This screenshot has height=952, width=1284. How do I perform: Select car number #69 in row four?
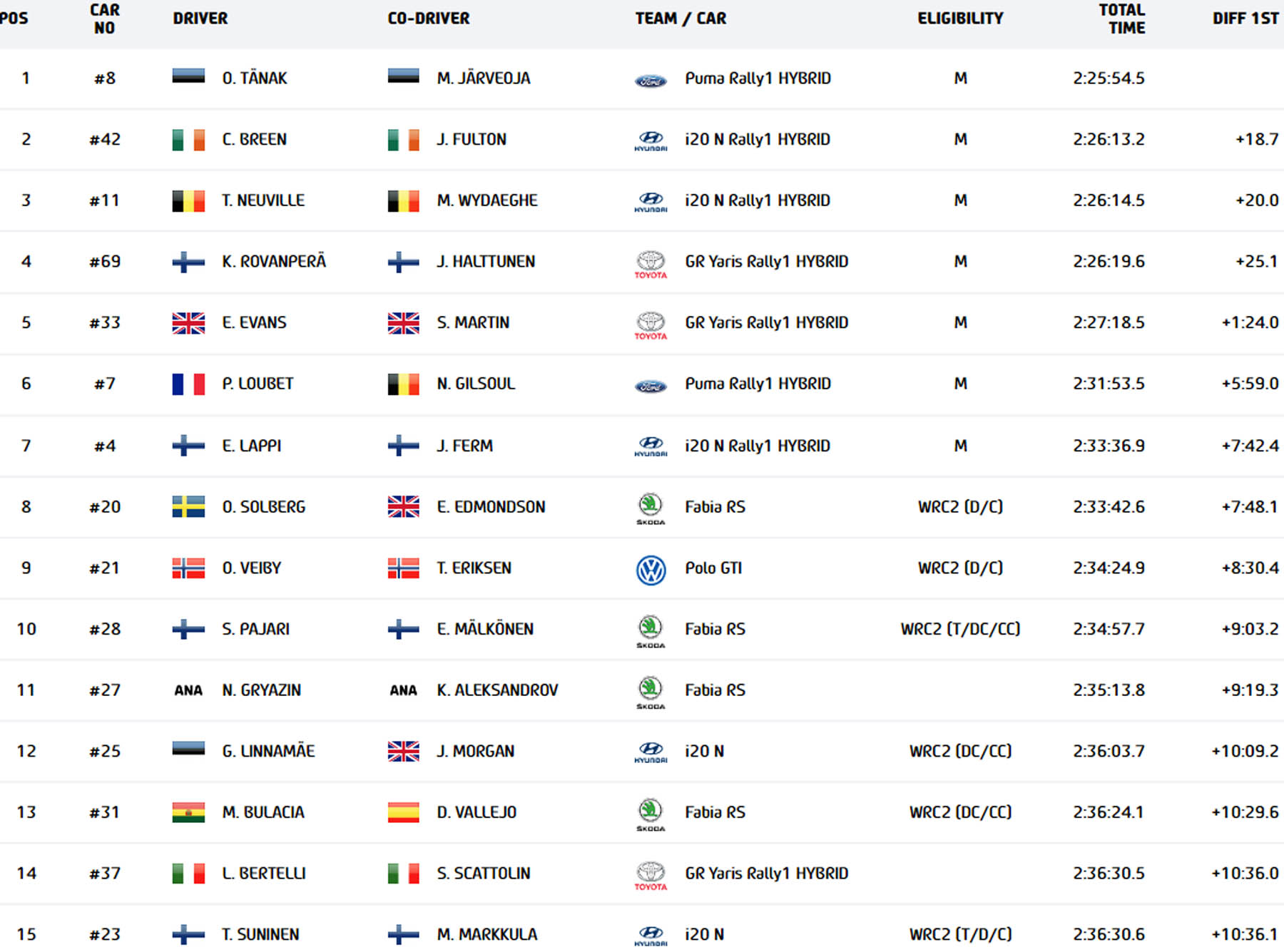coord(105,262)
